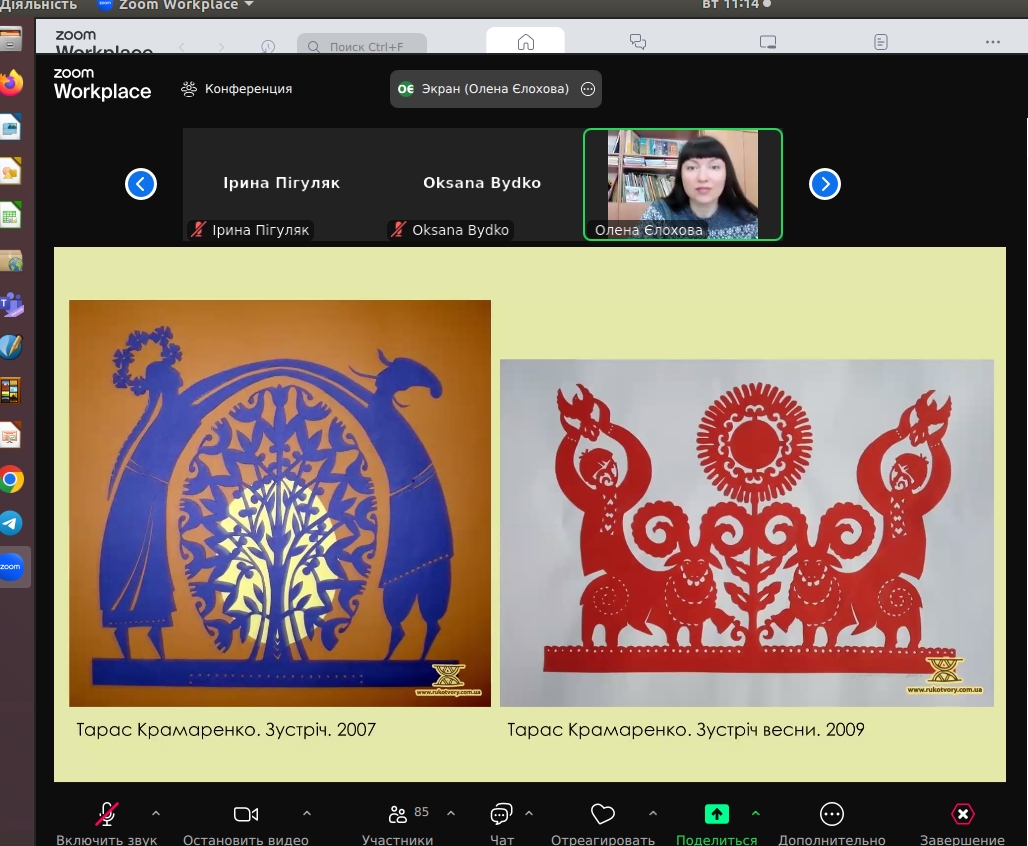Viewport: 1028px width, 846px height.
Task: Click the shared image Зустріч 2007
Action: [280, 503]
